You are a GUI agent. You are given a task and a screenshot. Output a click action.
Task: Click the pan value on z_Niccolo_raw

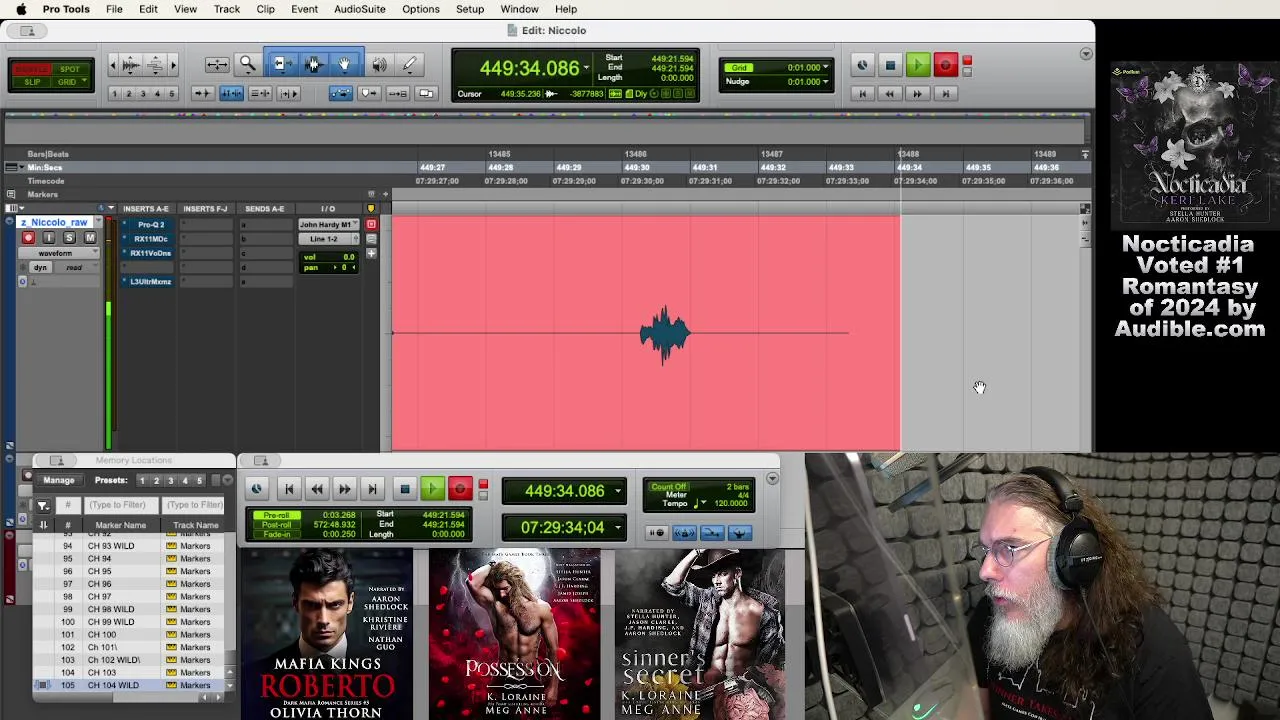click(343, 268)
